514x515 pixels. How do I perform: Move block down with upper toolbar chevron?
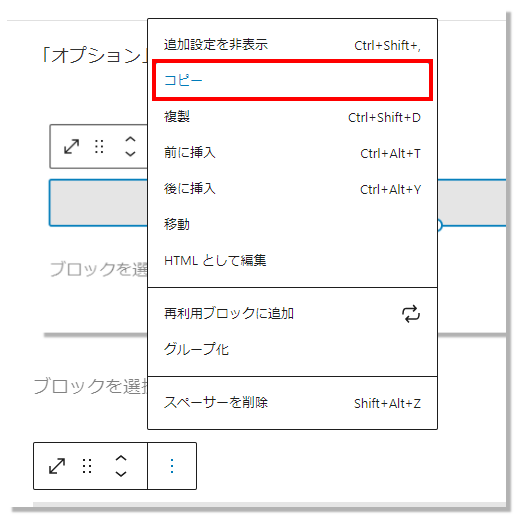130,154
